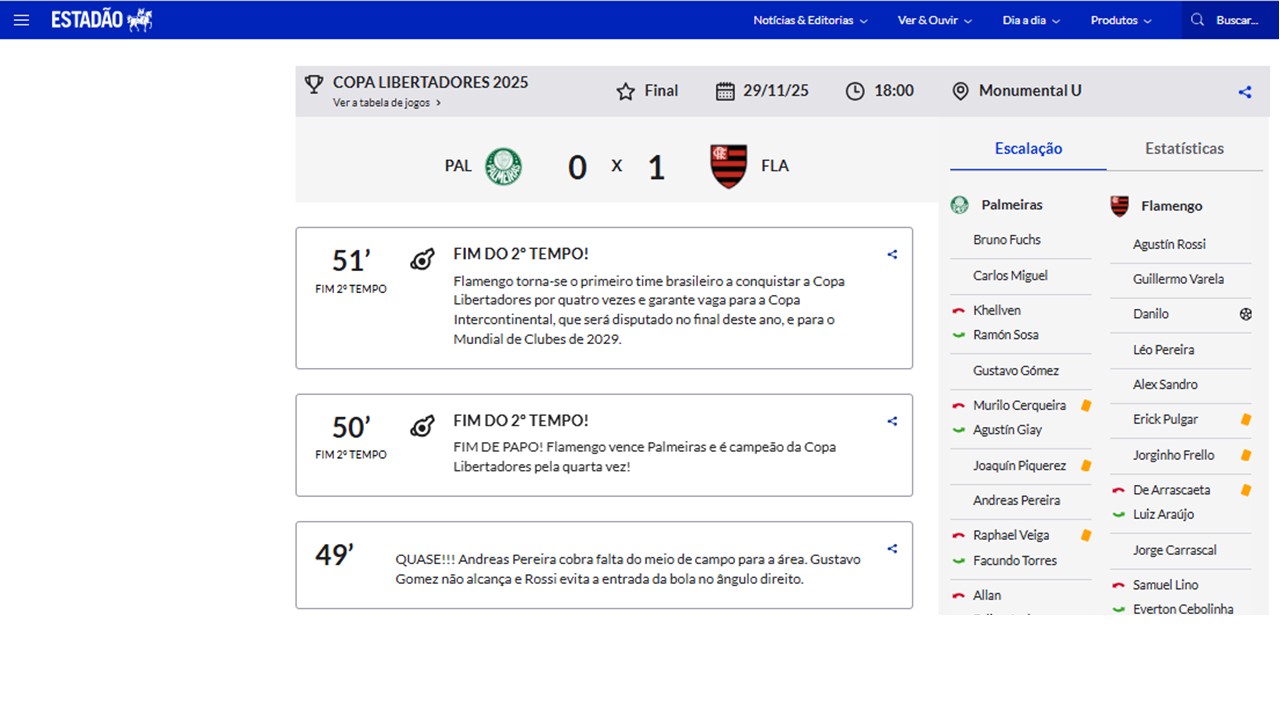The image size is (1280, 720).
Task: Click player name Gustavo Gómez in lineup
Action: 1015,371
